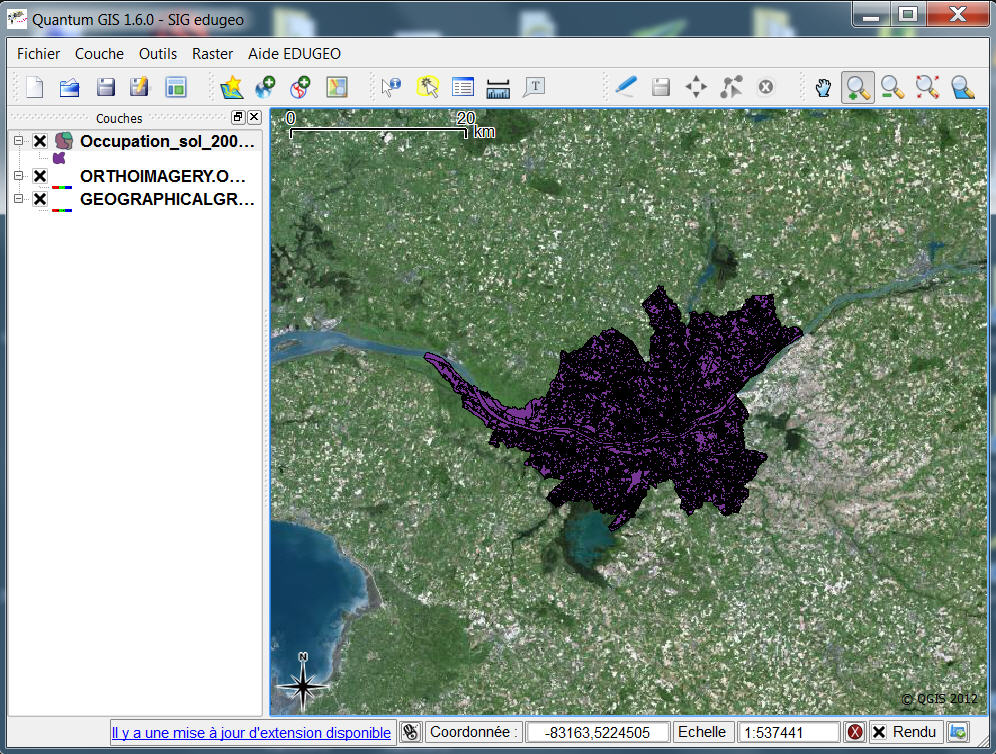The height and width of the screenshot is (754, 996).
Task: Close the Couches panel
Action: (254, 117)
